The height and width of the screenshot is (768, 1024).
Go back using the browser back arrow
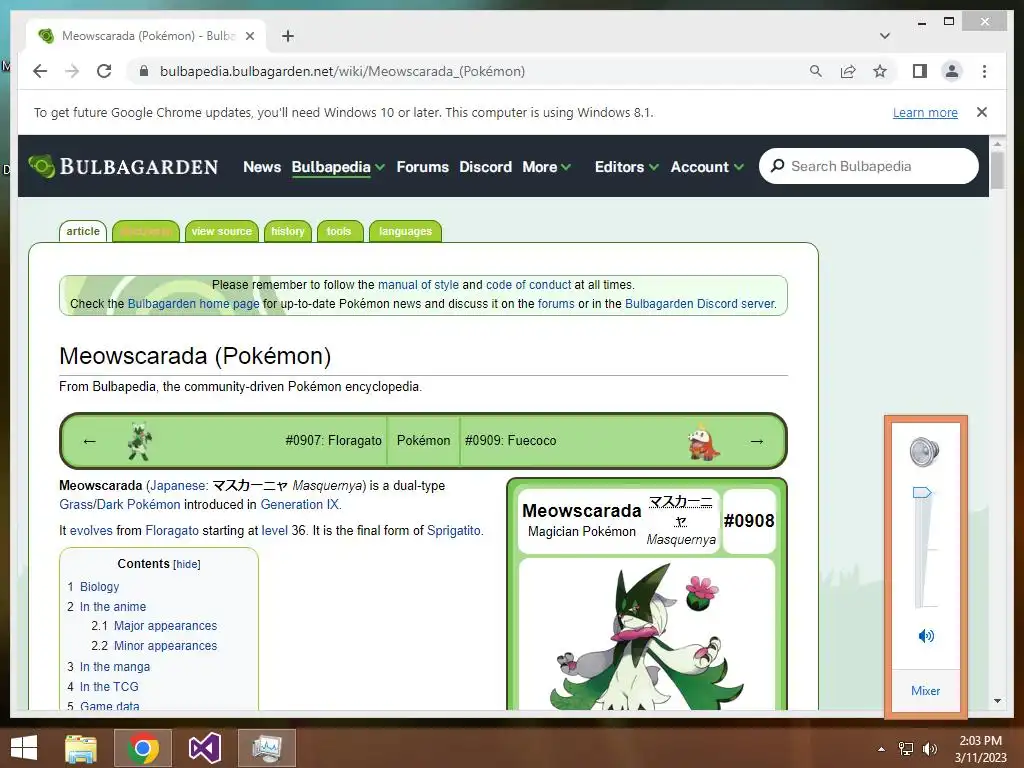(x=40, y=71)
